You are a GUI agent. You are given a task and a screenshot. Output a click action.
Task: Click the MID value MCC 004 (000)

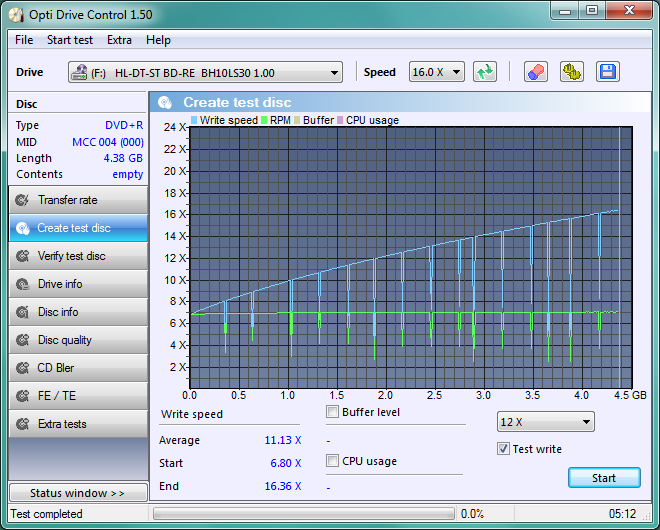pos(108,142)
